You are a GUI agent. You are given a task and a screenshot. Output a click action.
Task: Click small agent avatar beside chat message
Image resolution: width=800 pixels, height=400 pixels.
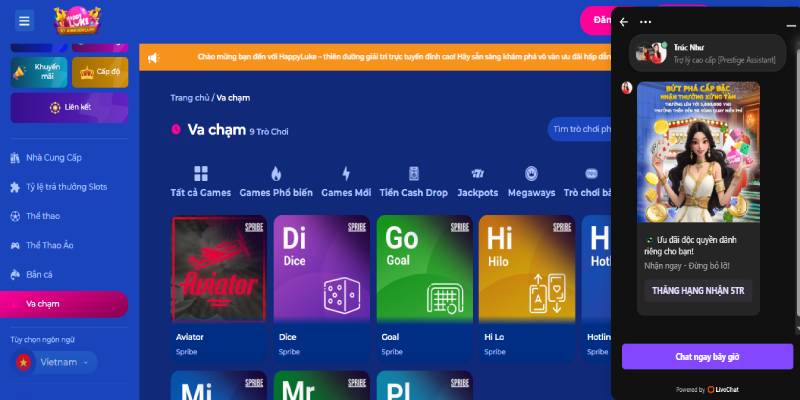click(627, 88)
